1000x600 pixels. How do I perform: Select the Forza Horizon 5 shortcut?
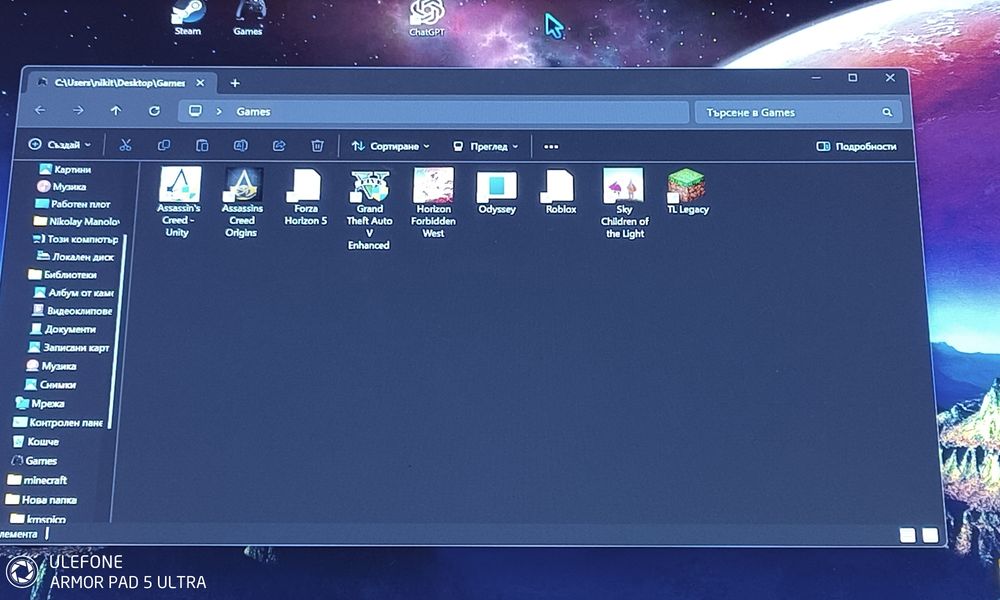(305, 197)
